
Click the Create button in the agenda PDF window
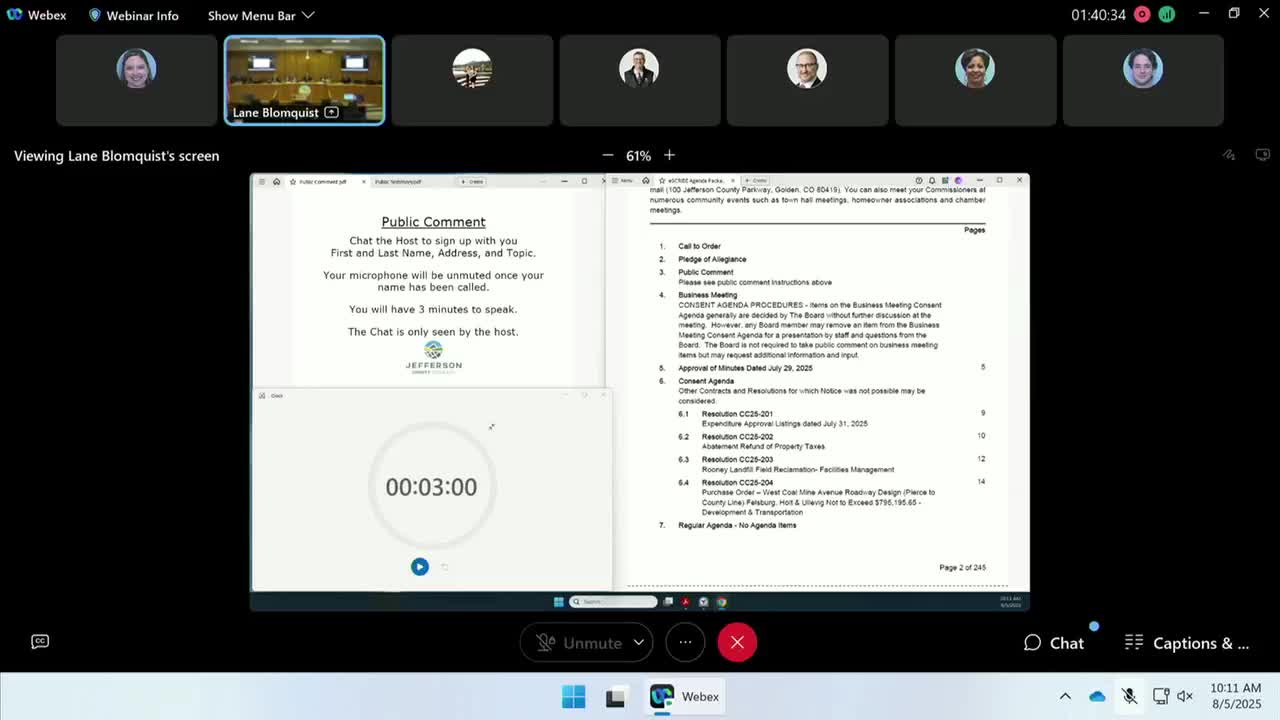[x=757, y=181]
